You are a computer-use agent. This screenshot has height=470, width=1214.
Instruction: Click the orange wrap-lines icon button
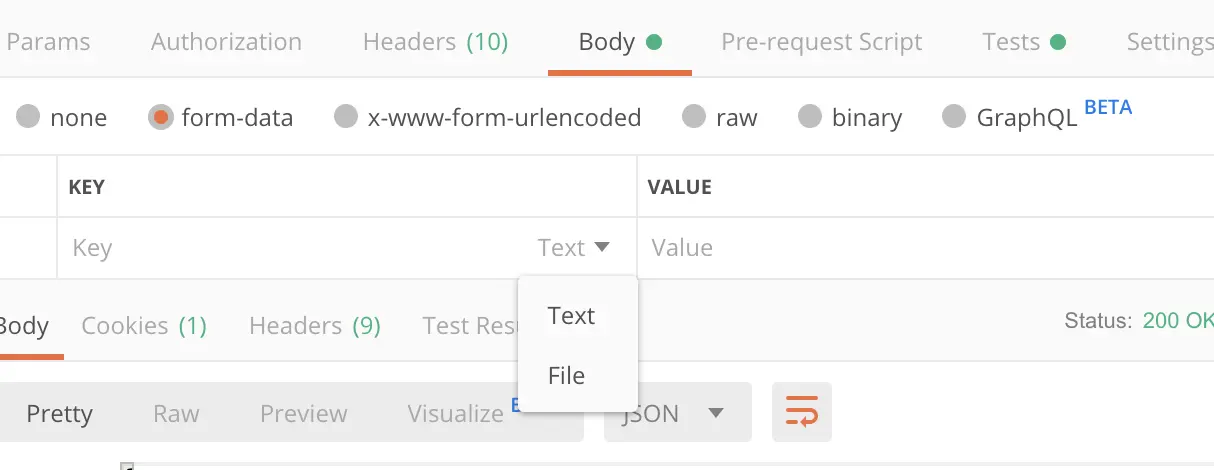click(802, 412)
